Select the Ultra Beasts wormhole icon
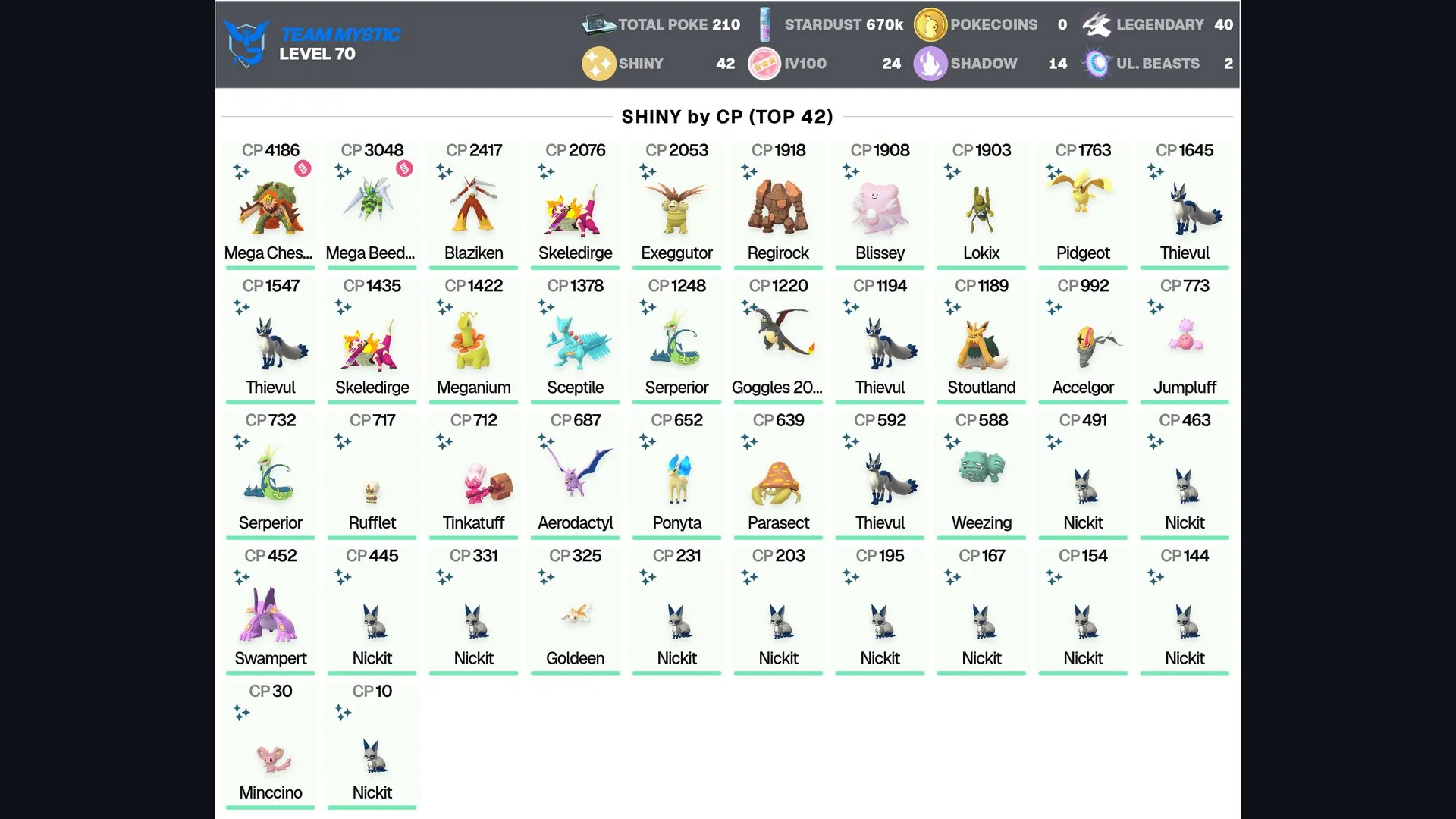 point(1096,64)
